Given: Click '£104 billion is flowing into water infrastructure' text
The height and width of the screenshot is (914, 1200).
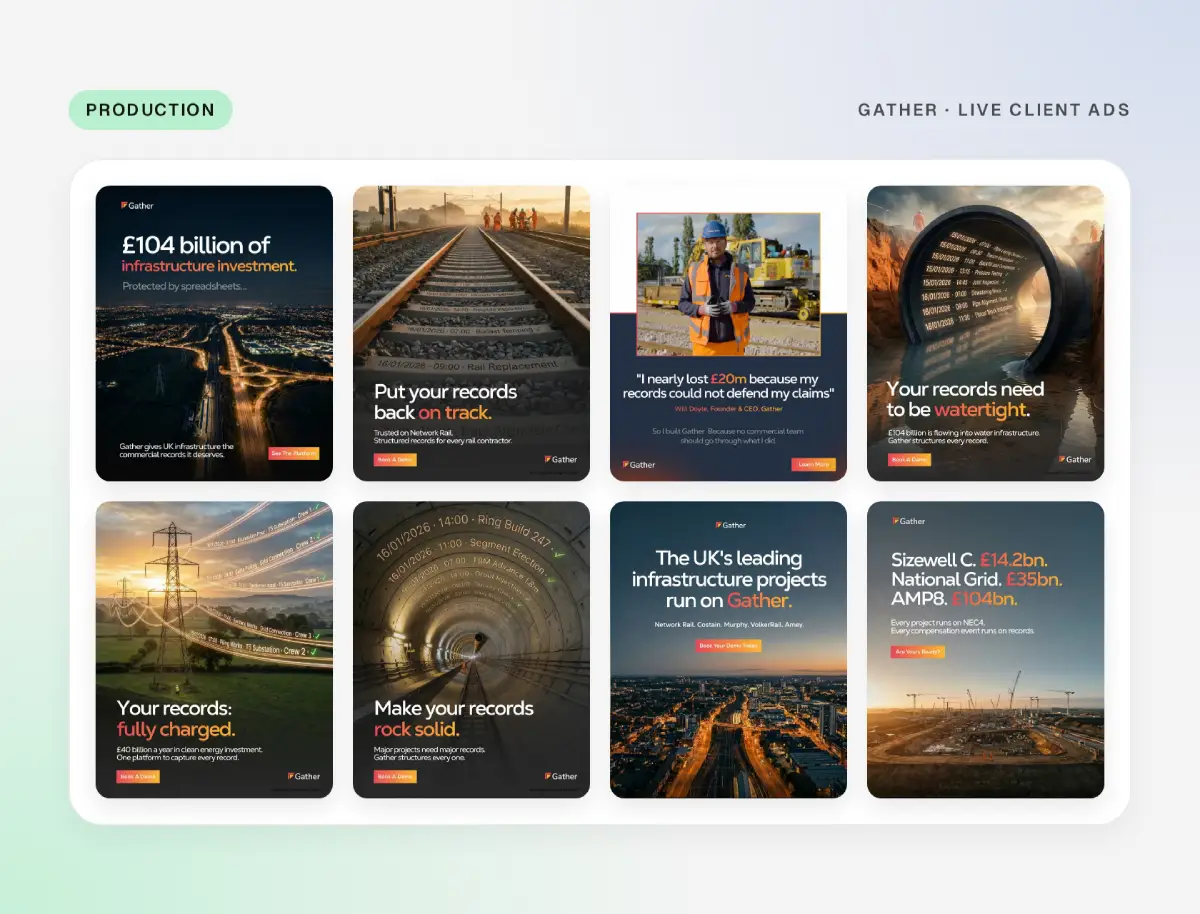Looking at the screenshot, I should click(x=964, y=432).
